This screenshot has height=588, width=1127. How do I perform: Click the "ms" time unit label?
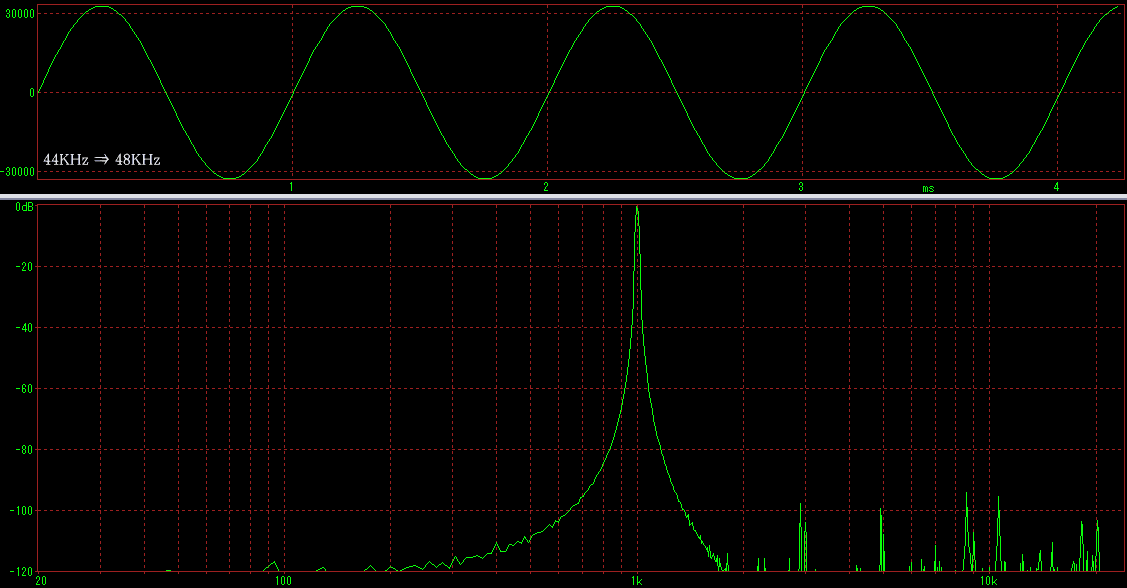coord(929,188)
